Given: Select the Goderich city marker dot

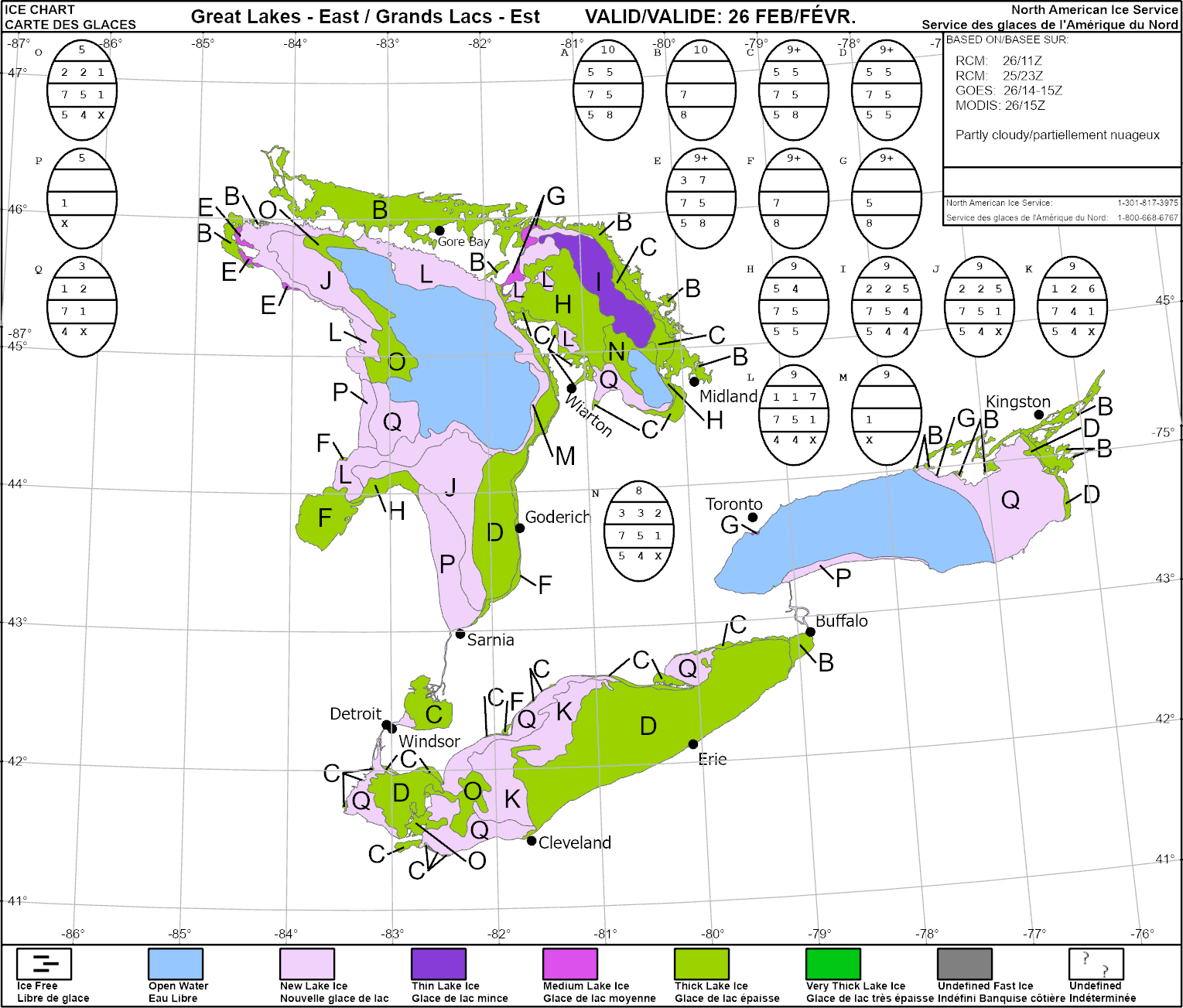Looking at the screenshot, I should pos(520,528).
